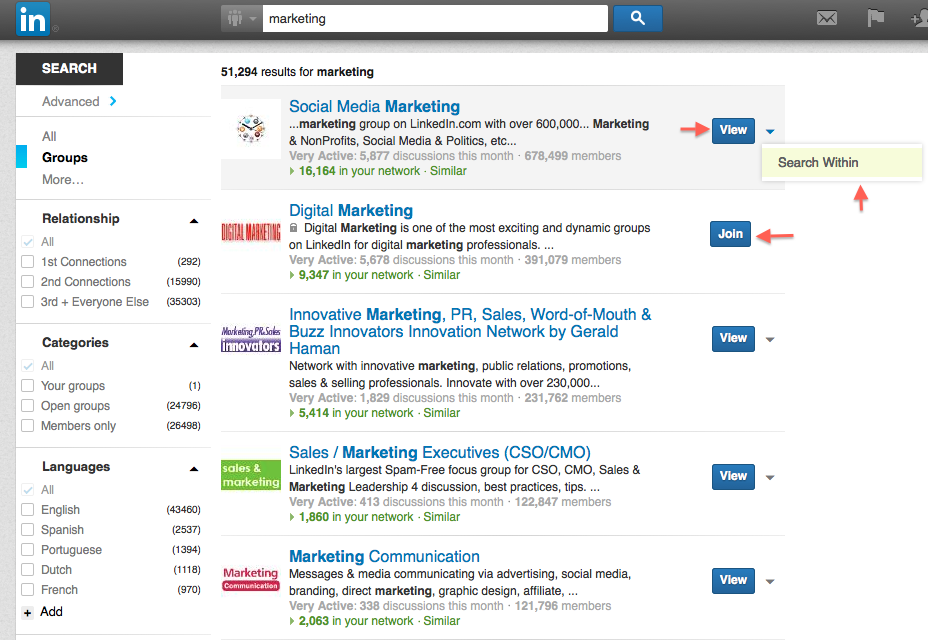
Task: Open dropdown arrow beside Sales / Marketing Executives View
Action: click(x=769, y=477)
